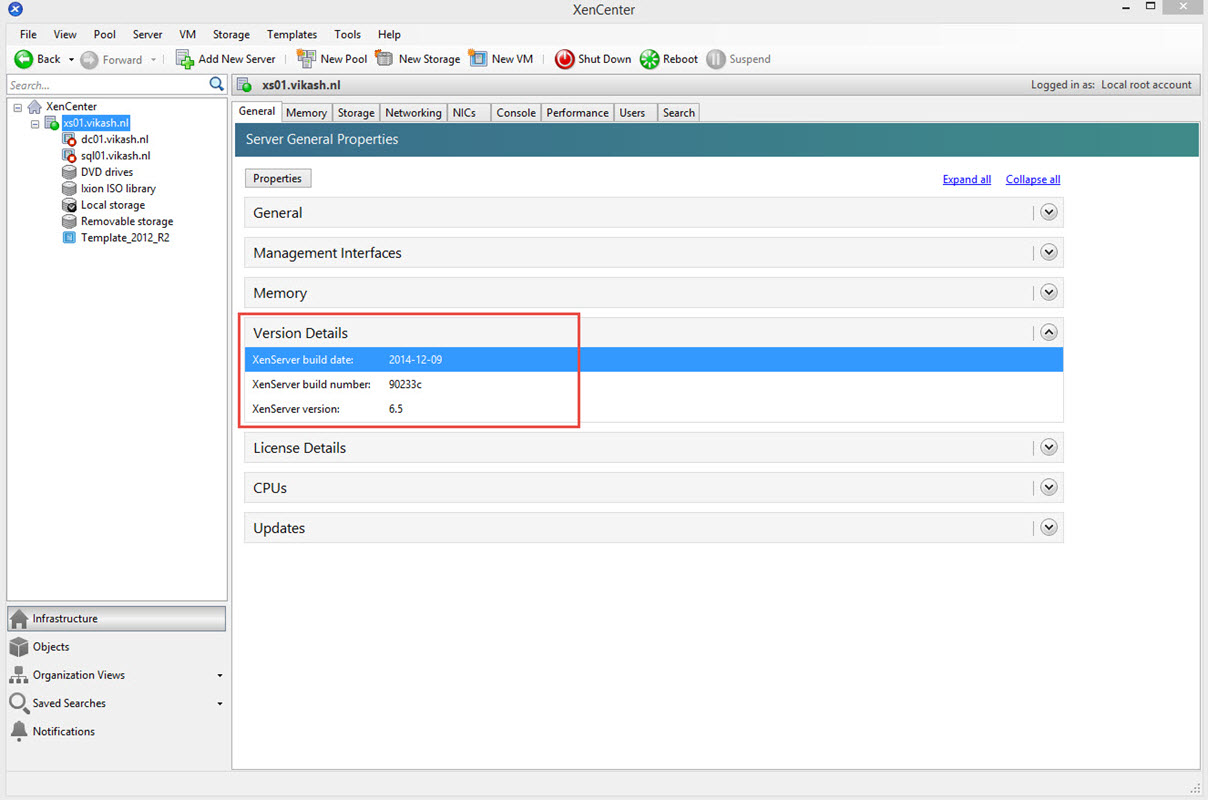Open the Help menu
The height and width of the screenshot is (800, 1208).
tap(389, 34)
